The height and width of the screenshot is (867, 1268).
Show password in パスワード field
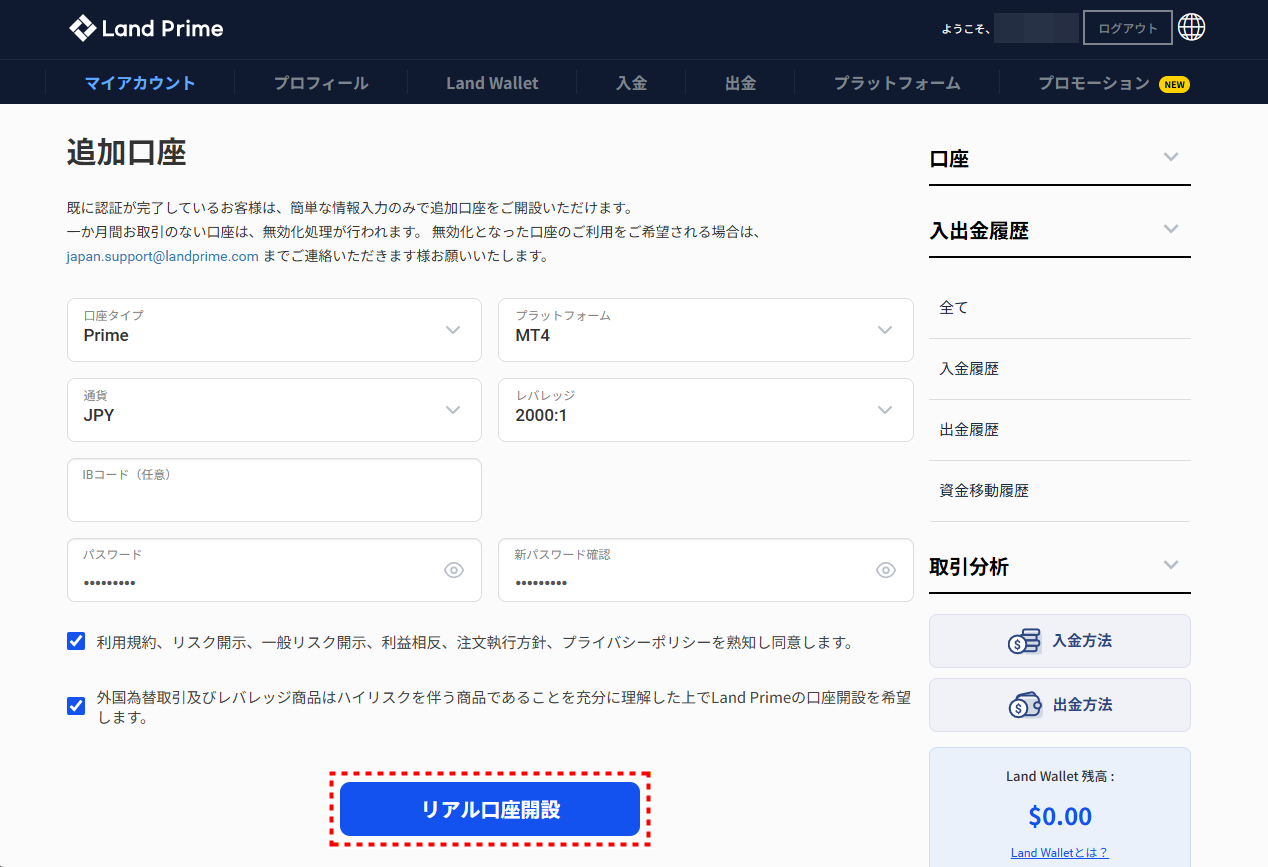click(x=454, y=570)
